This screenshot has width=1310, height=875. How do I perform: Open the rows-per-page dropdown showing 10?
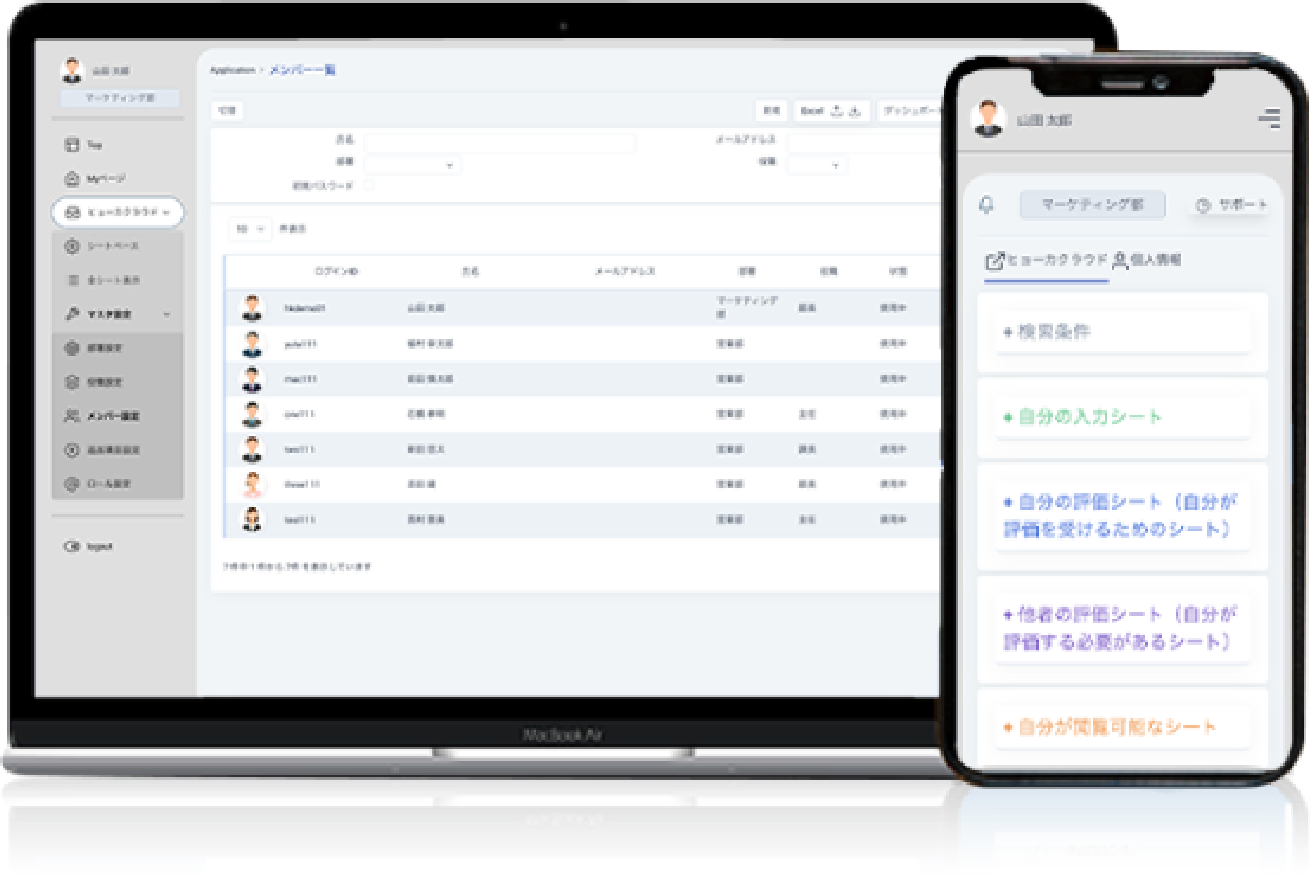pyautogui.click(x=249, y=229)
